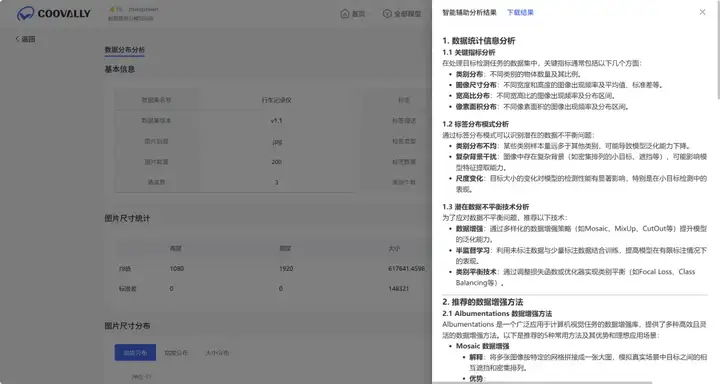This screenshot has width=720, height=384.
Task: Click the 类别分布不均 bullet text
Action: click(476, 146)
